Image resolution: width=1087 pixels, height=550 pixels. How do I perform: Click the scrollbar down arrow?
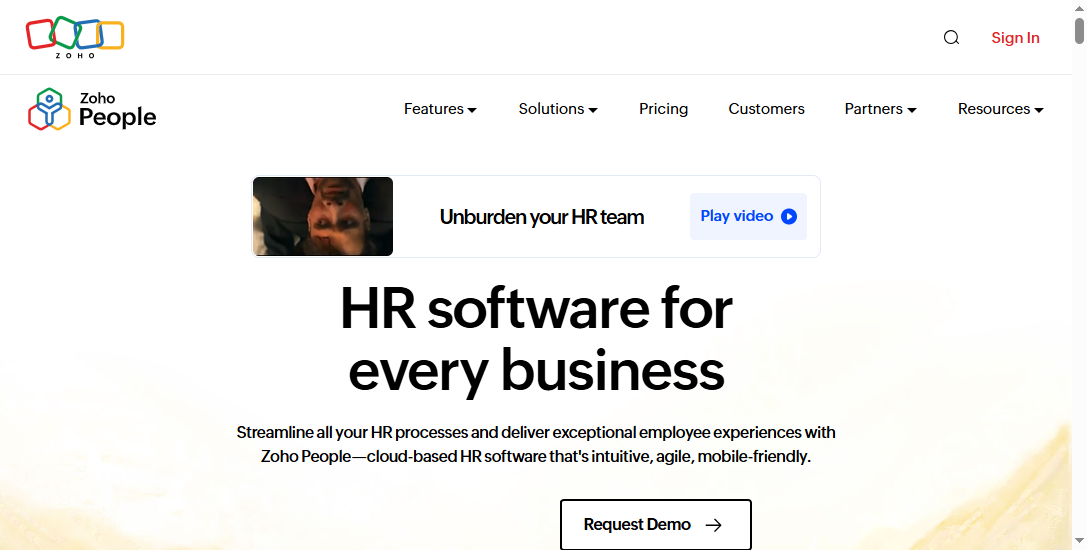pos(1079,540)
